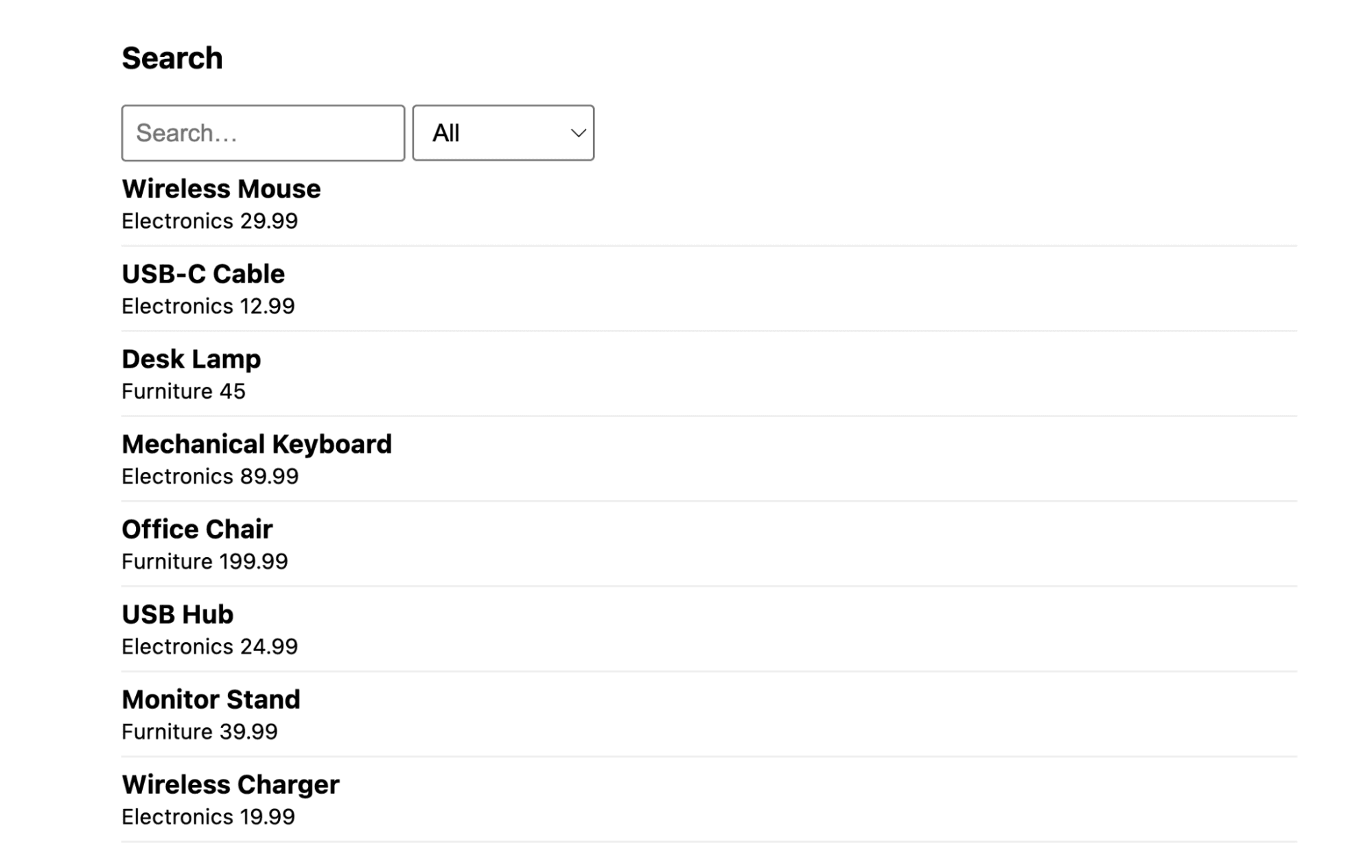The height and width of the screenshot is (868, 1372).
Task: Open the Mechanical Keyboard item
Action: pyautogui.click(x=256, y=444)
